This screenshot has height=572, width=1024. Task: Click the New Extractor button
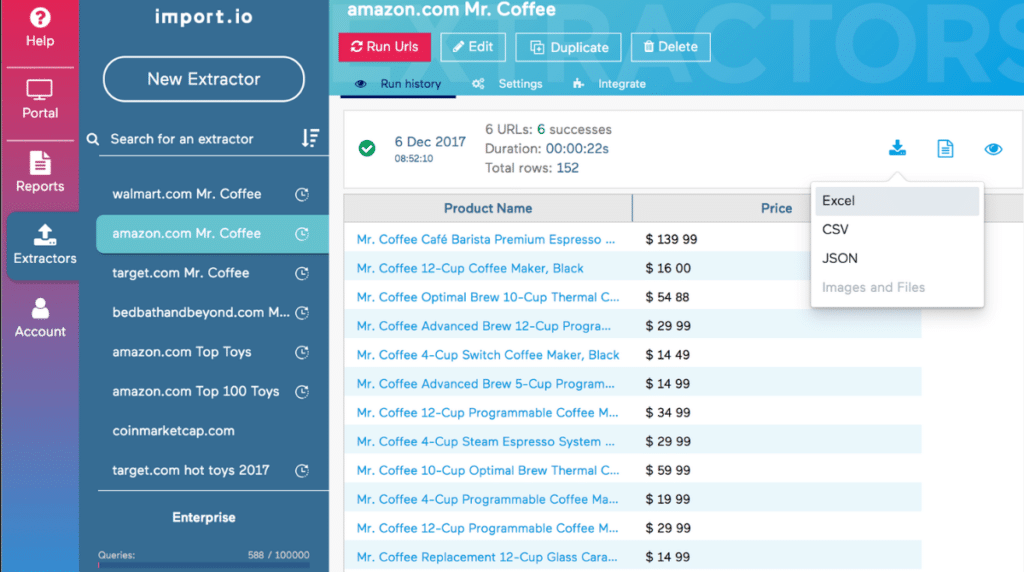click(x=204, y=79)
